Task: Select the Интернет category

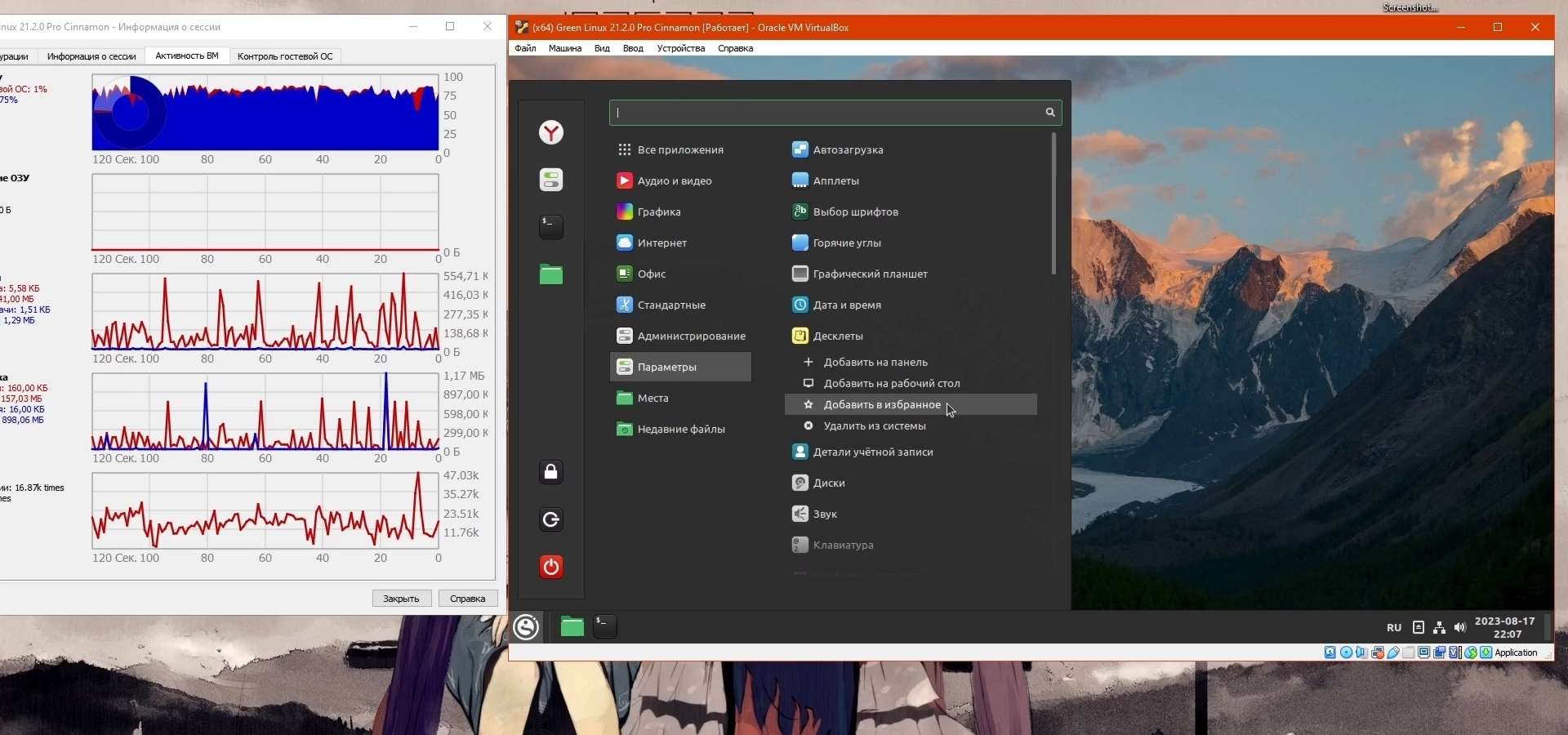Action: point(680,243)
